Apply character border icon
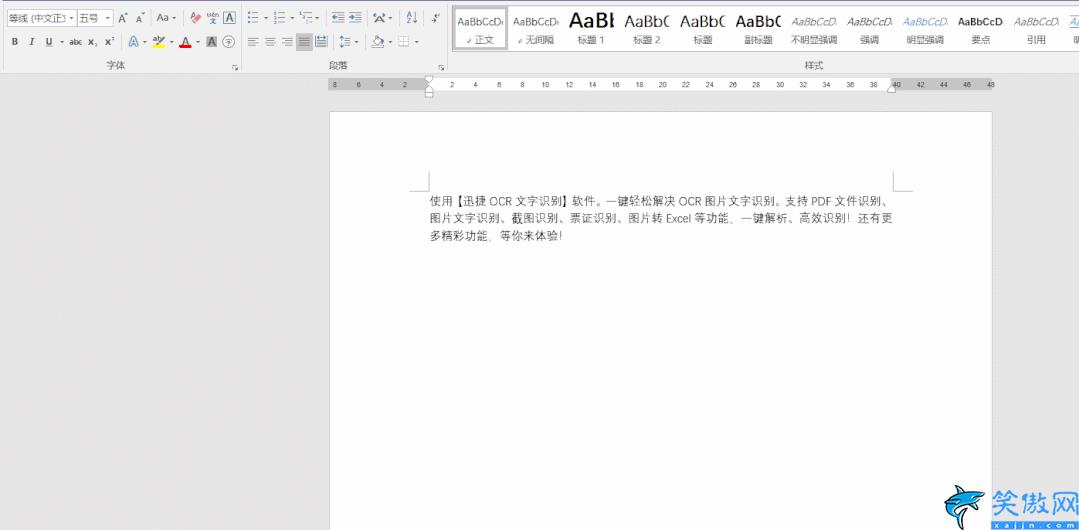The width and height of the screenshot is (1079, 530). (230, 18)
